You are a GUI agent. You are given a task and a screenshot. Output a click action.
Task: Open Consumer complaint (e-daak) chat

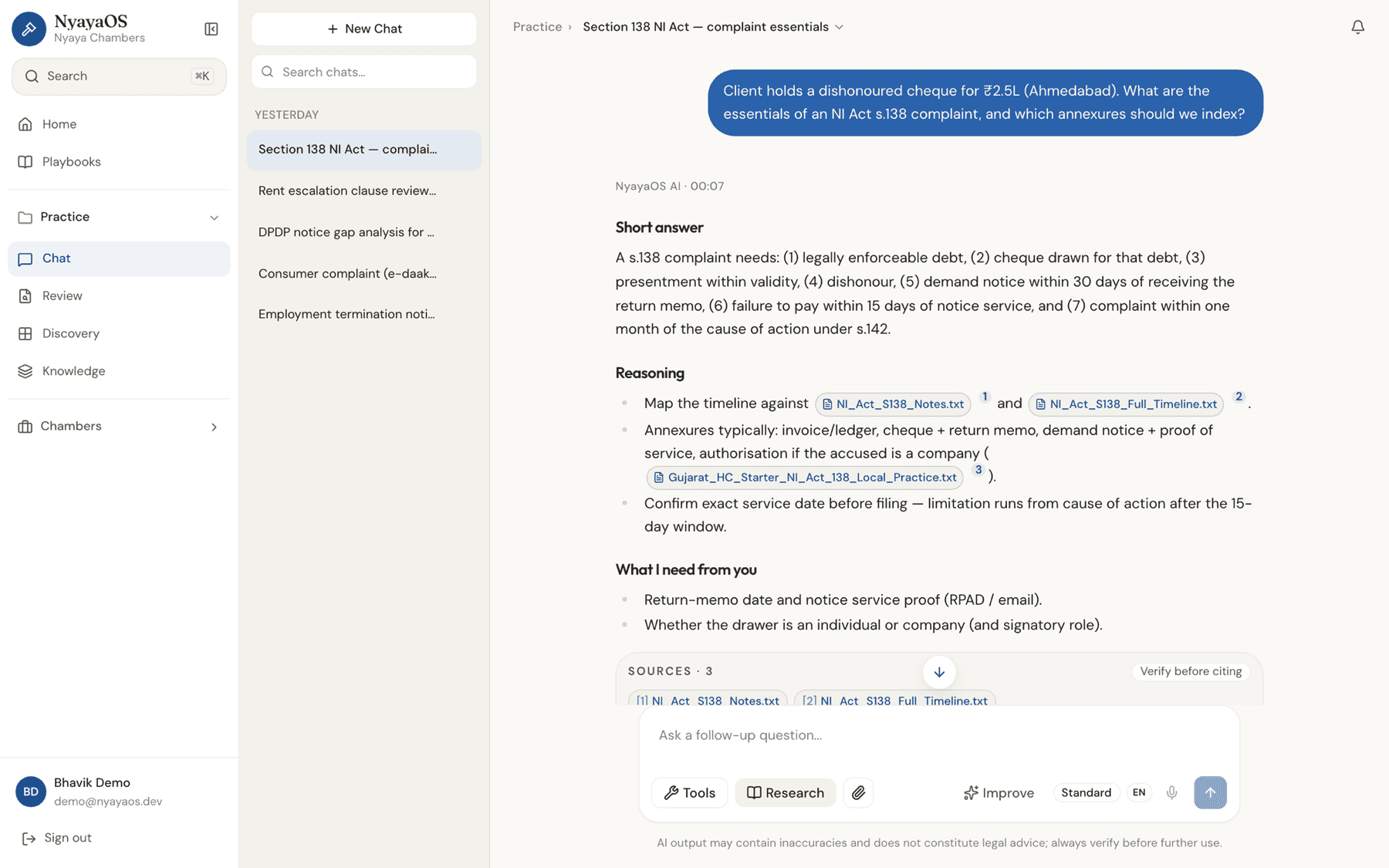tap(364, 273)
